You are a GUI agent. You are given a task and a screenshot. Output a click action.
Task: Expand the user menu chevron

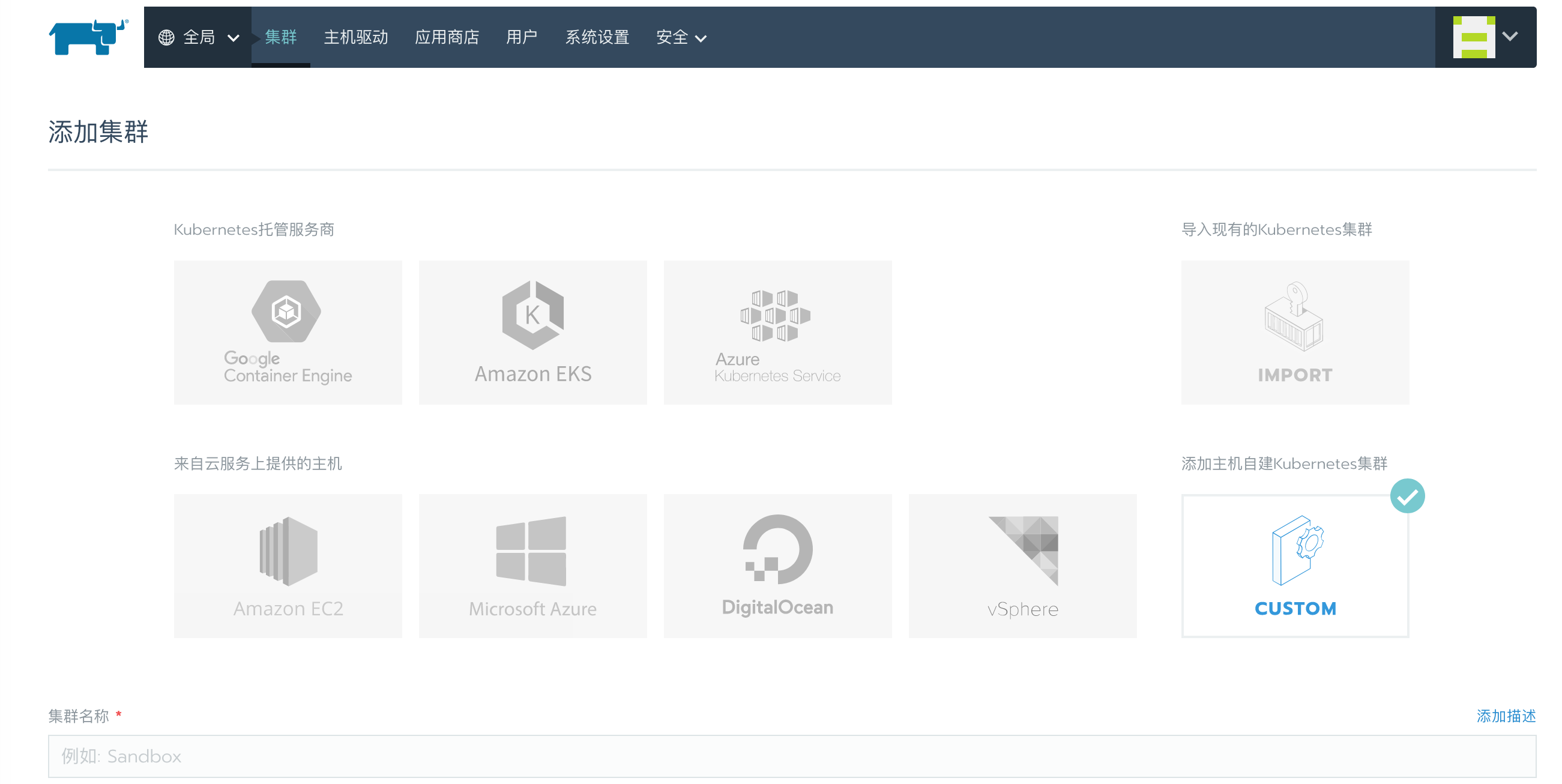point(1510,37)
